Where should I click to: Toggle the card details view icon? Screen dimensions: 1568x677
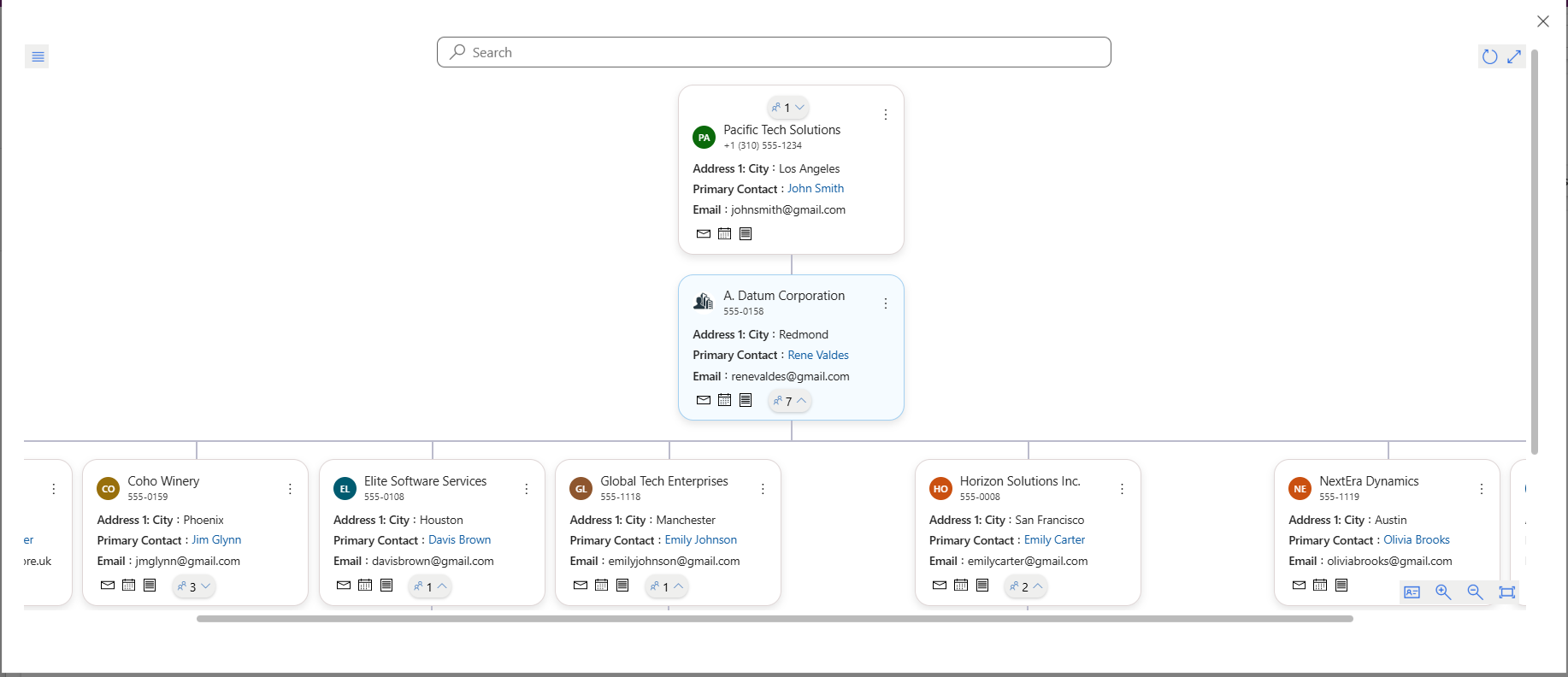(1412, 592)
